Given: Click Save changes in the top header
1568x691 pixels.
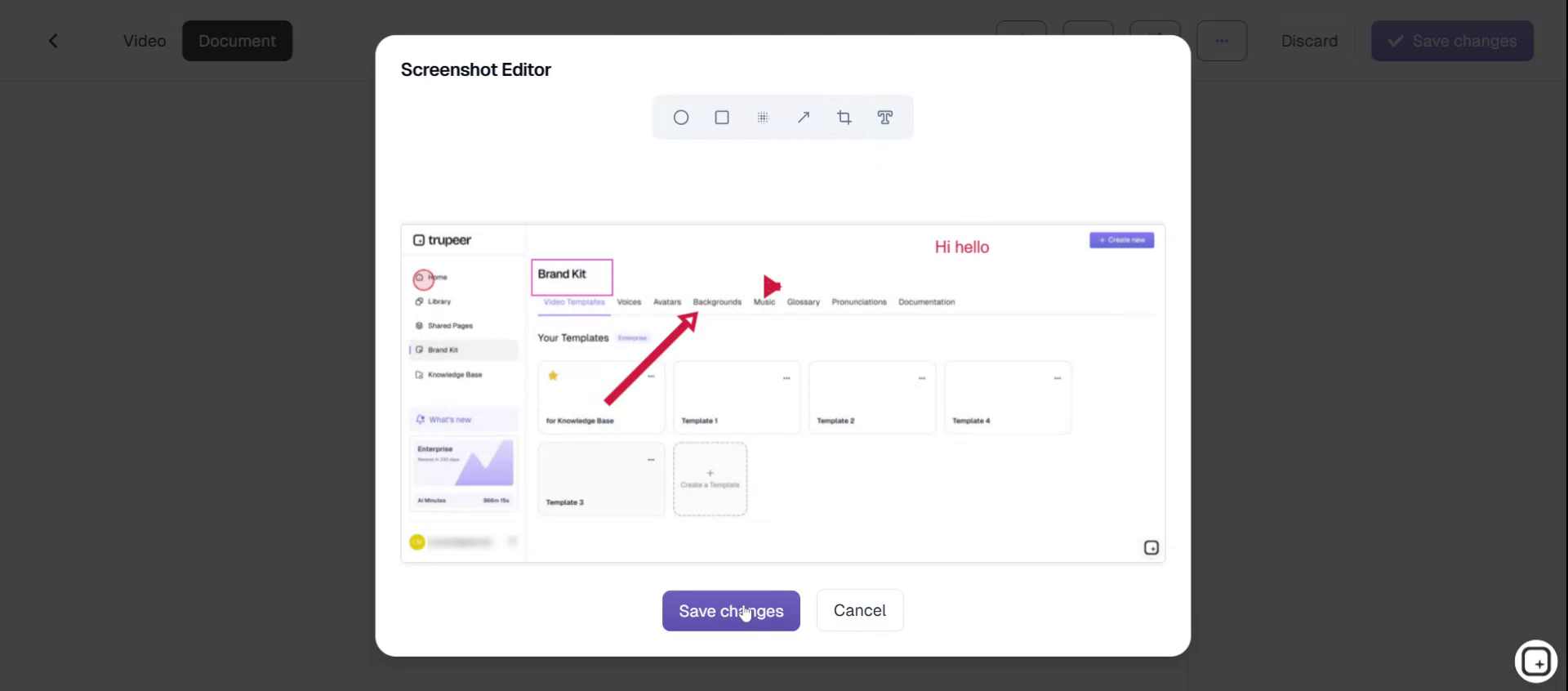Looking at the screenshot, I should click(1452, 41).
